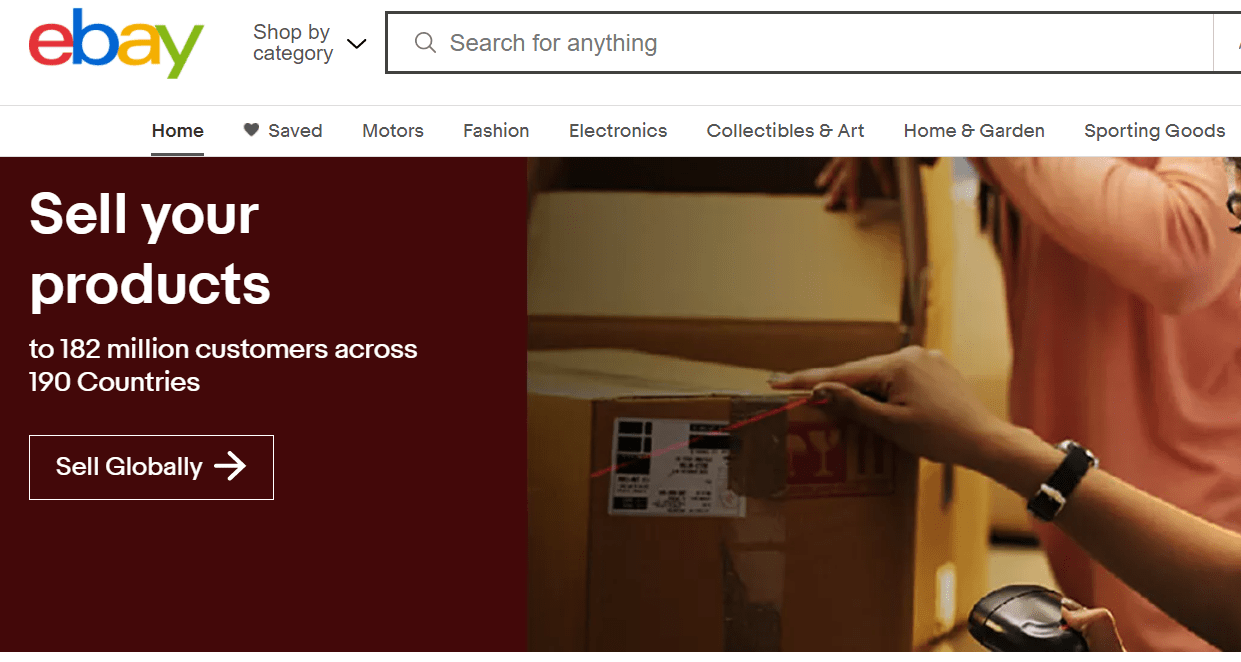Choose the Home & Garden category
The image size is (1241, 662).
point(974,131)
